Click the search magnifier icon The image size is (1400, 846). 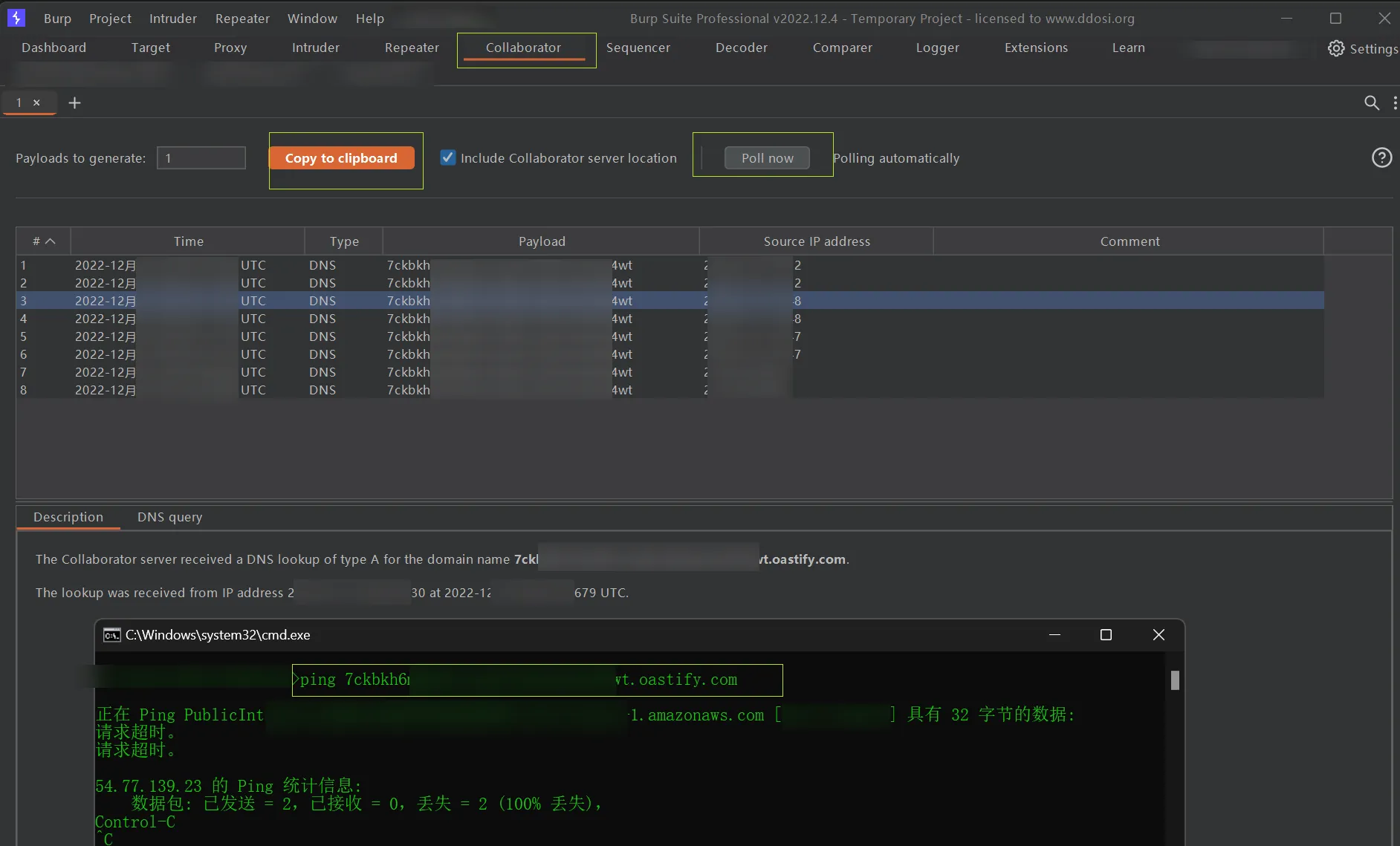click(x=1371, y=103)
